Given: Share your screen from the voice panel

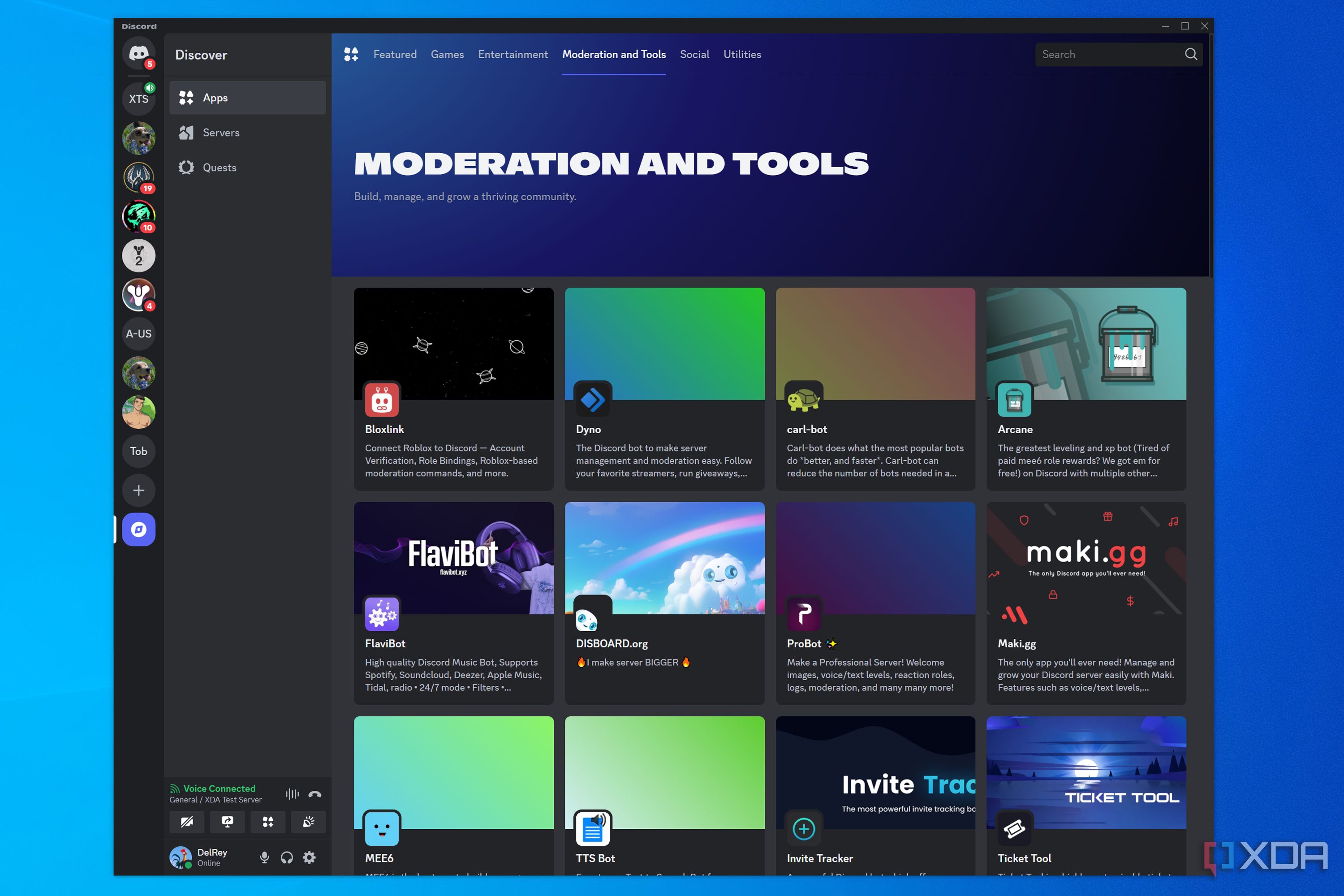Looking at the screenshot, I should [x=228, y=822].
